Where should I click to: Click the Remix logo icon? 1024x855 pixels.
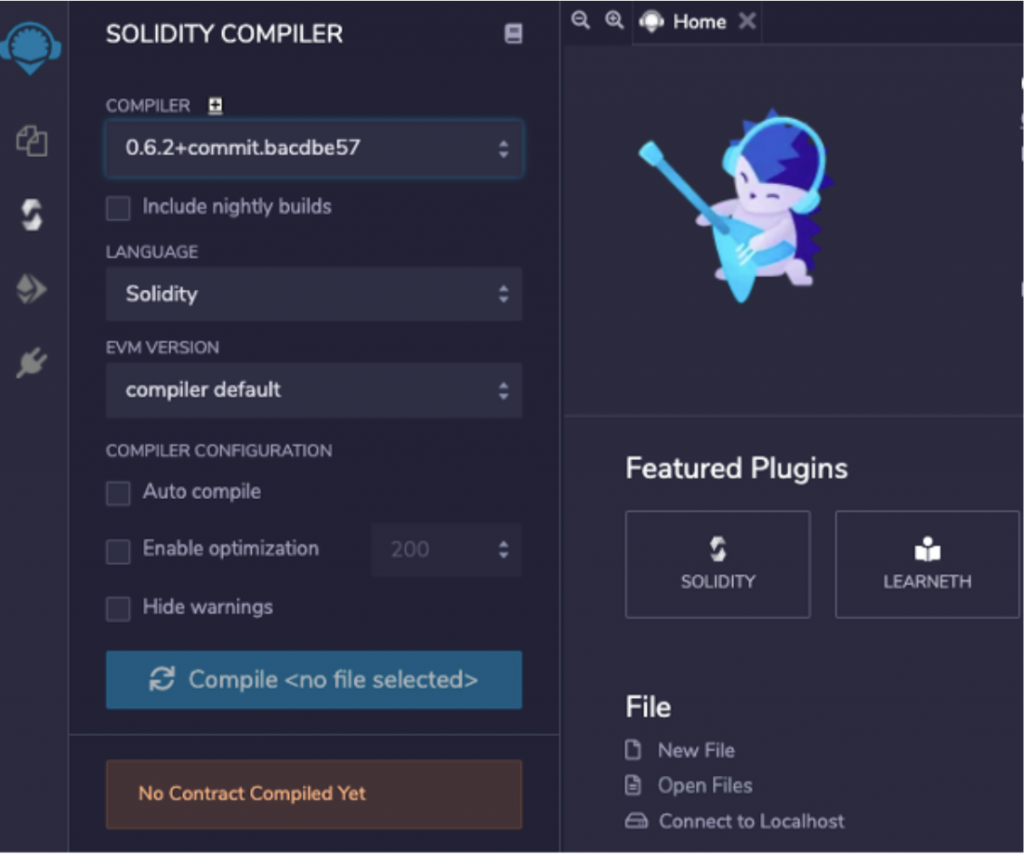click(x=30, y=48)
